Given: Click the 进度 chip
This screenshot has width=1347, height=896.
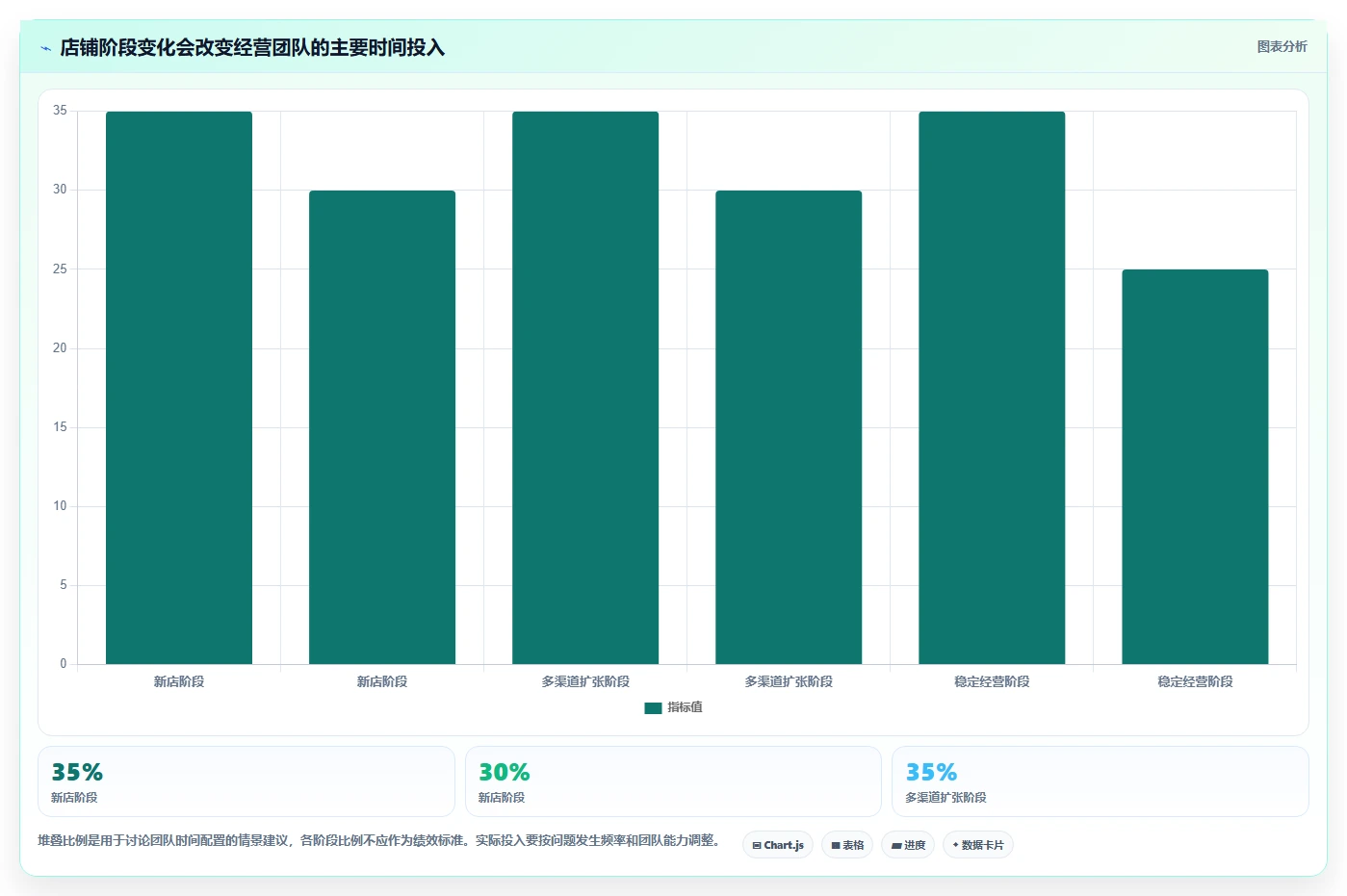Looking at the screenshot, I should (908, 845).
